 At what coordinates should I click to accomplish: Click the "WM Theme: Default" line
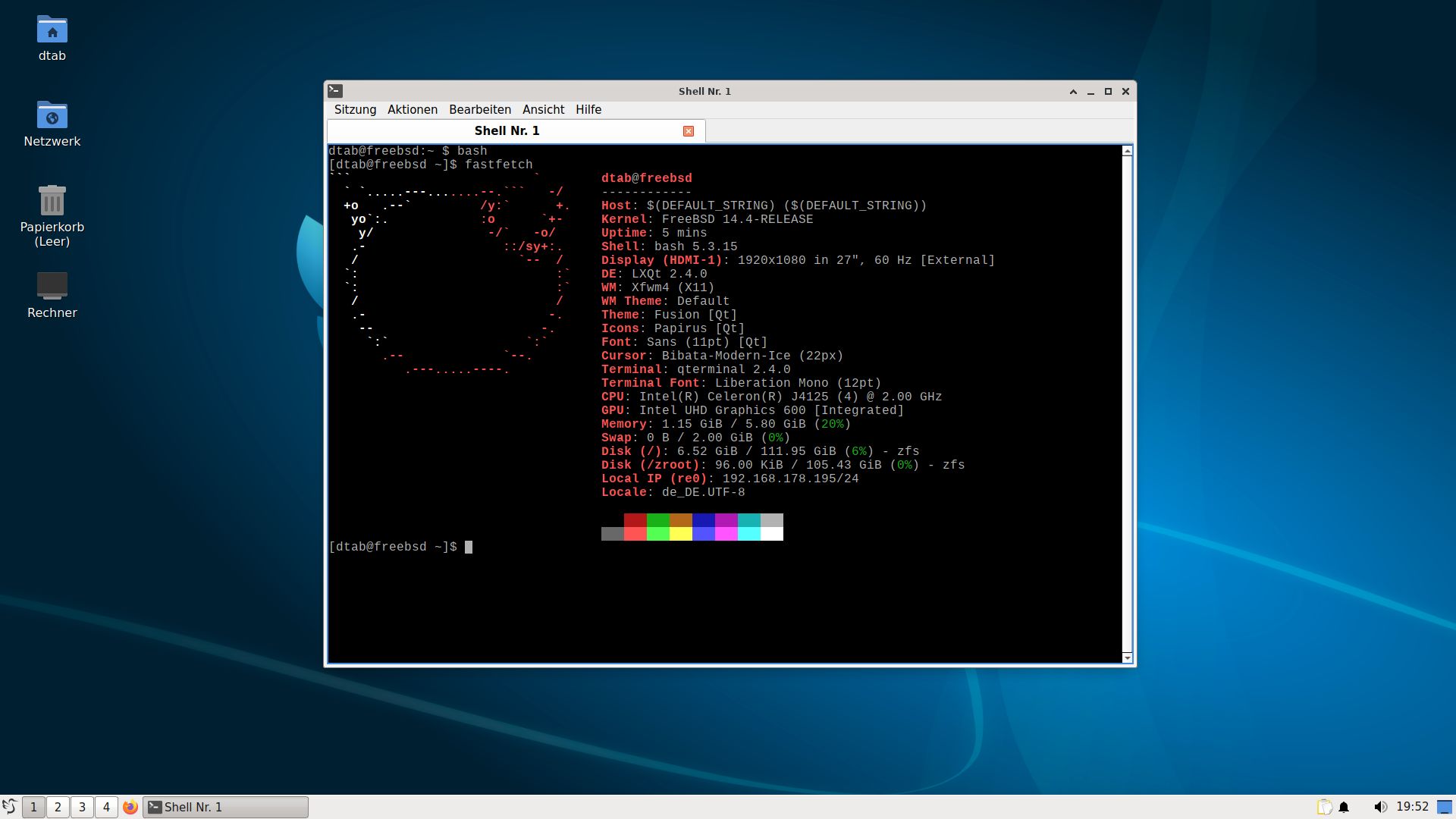[x=666, y=301]
